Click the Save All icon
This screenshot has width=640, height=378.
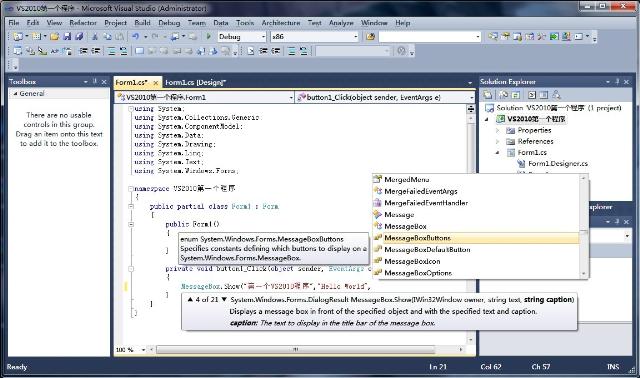(79, 37)
